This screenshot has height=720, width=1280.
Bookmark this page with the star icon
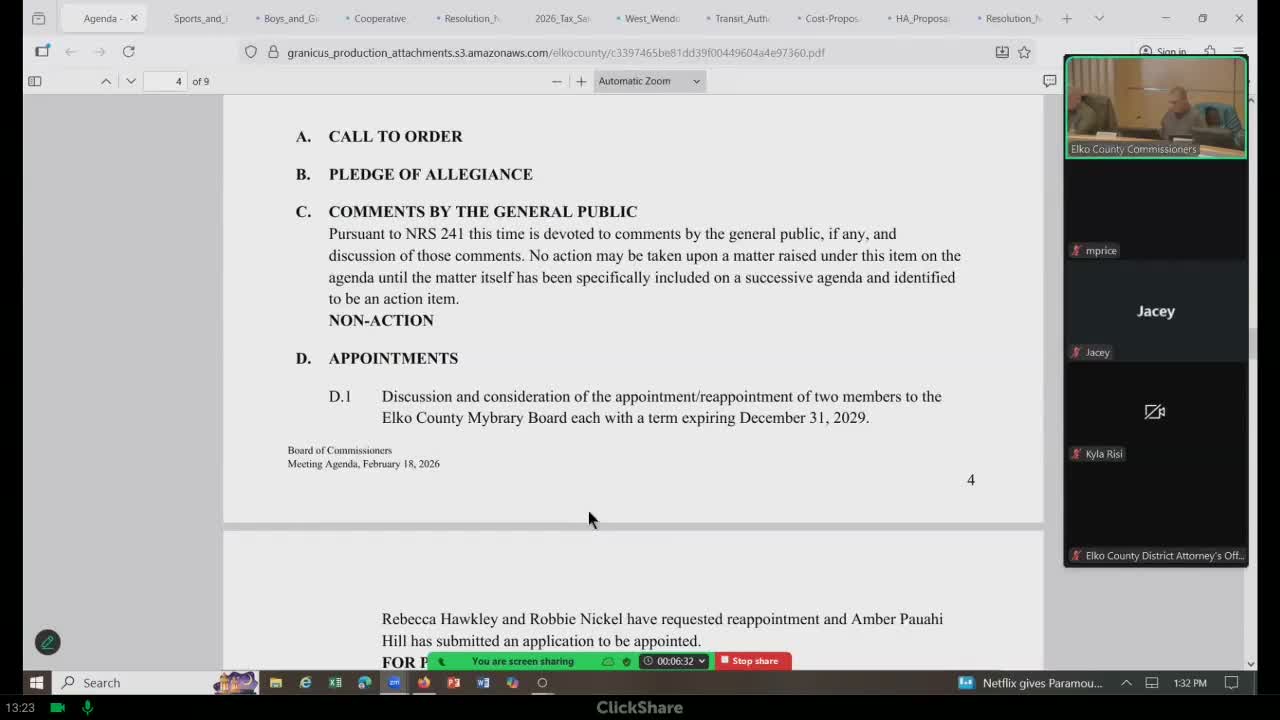pos(1024,52)
